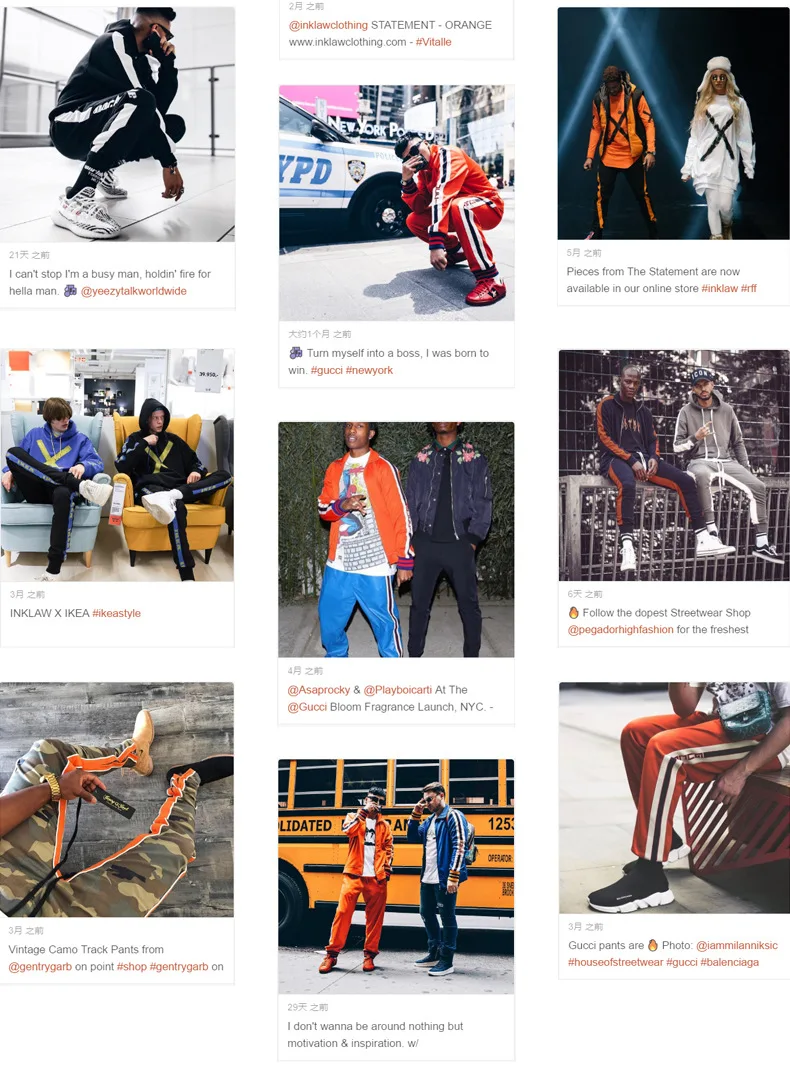Open the @iammilanniksic photographer link
790x1088 pixels.
click(737, 946)
